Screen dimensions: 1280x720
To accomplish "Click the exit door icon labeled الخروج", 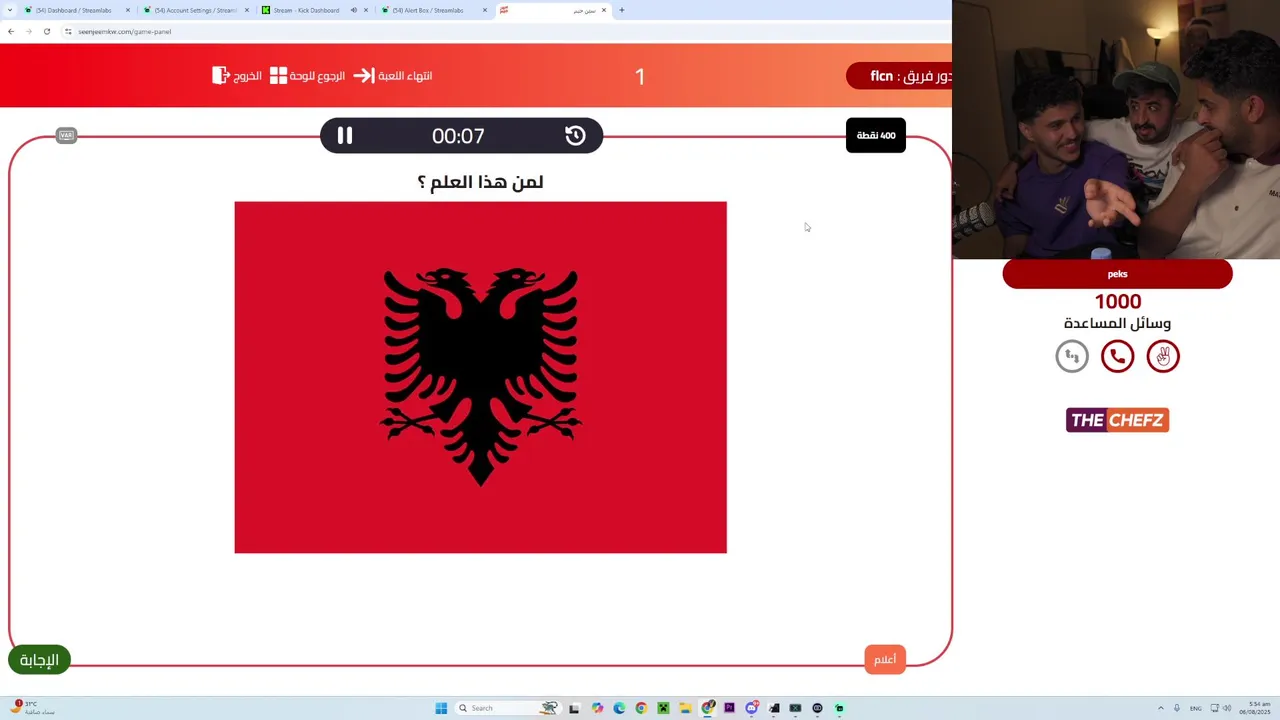I will pyautogui.click(x=221, y=75).
